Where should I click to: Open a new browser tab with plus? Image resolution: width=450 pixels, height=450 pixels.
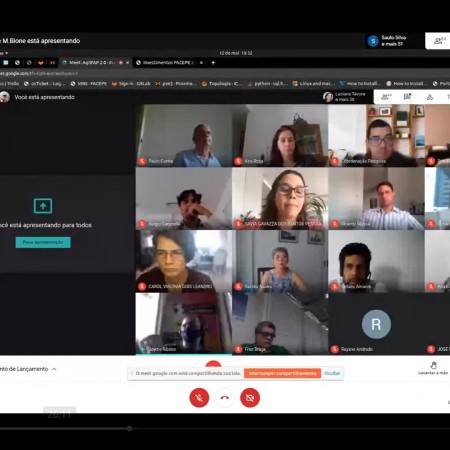213,63
